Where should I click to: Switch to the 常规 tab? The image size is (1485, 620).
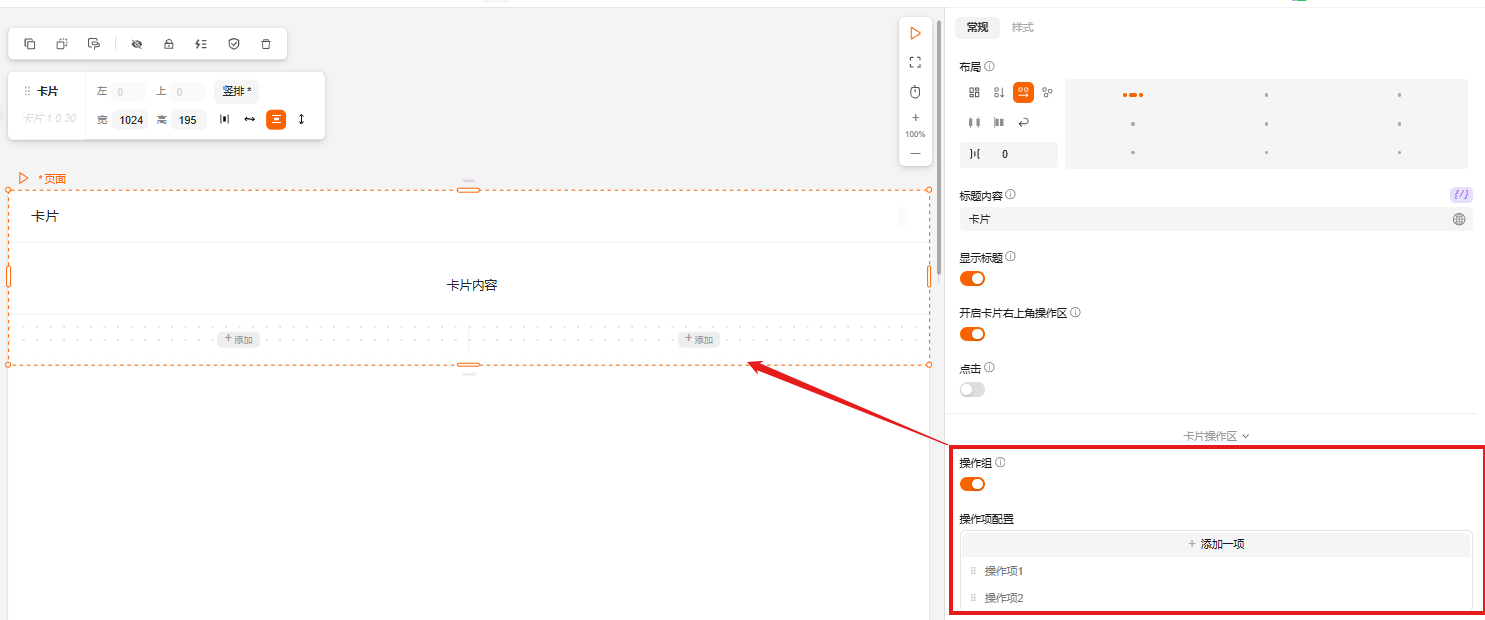click(x=977, y=27)
